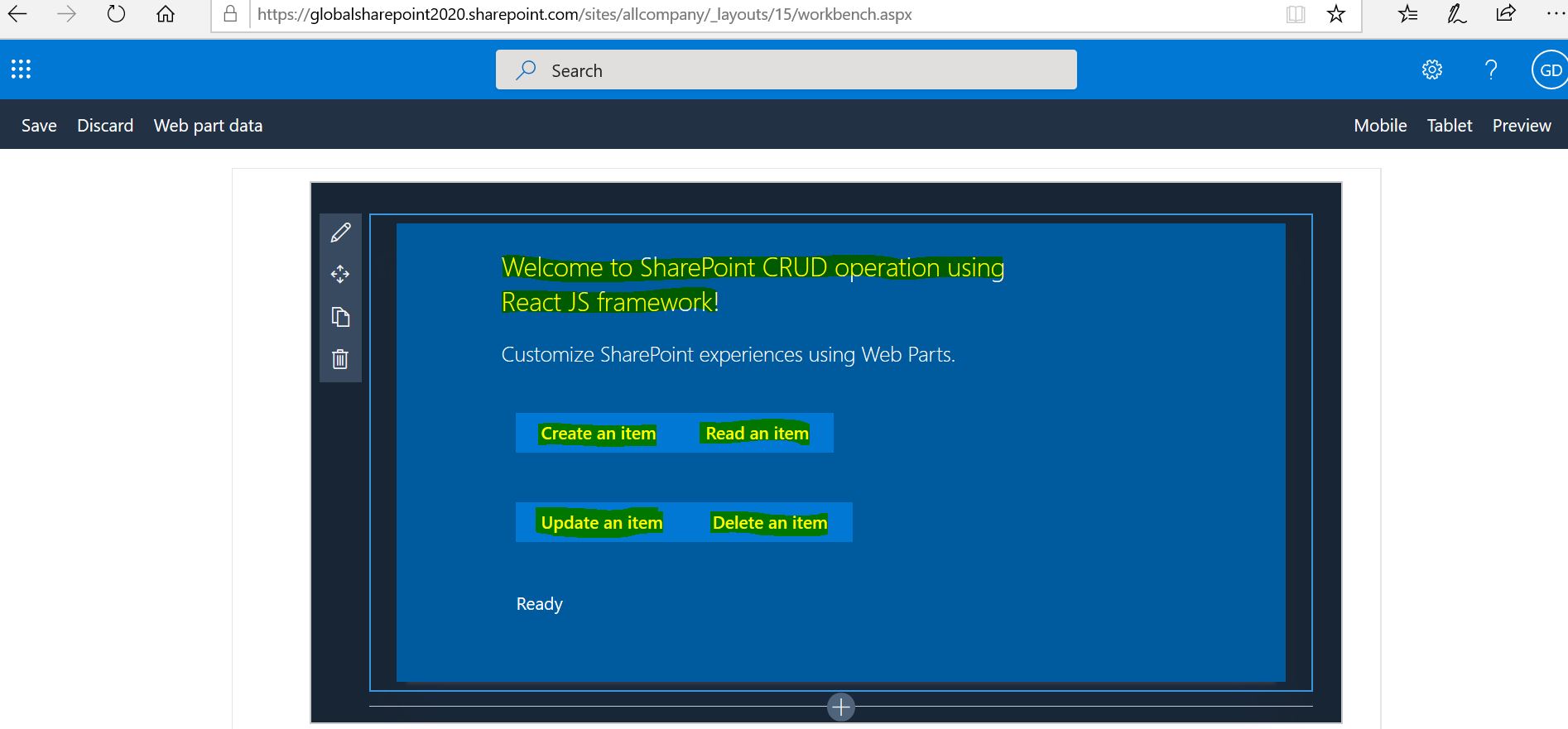This screenshot has height=729, width=1568.
Task: Go back with browser back arrow
Action: pos(17,14)
